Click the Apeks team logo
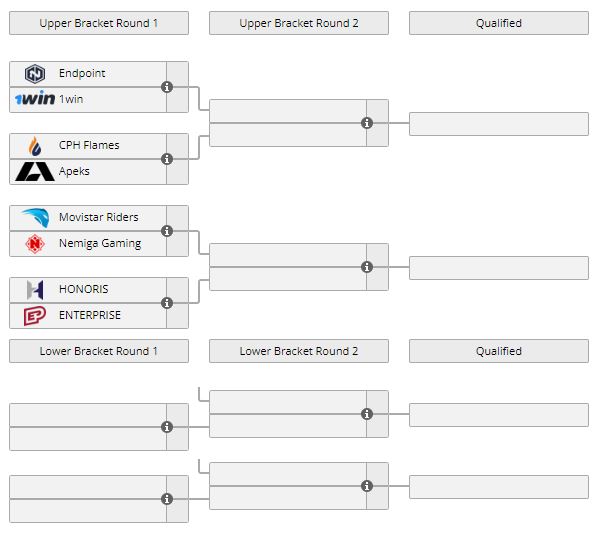The image size is (616, 541). tap(35, 171)
